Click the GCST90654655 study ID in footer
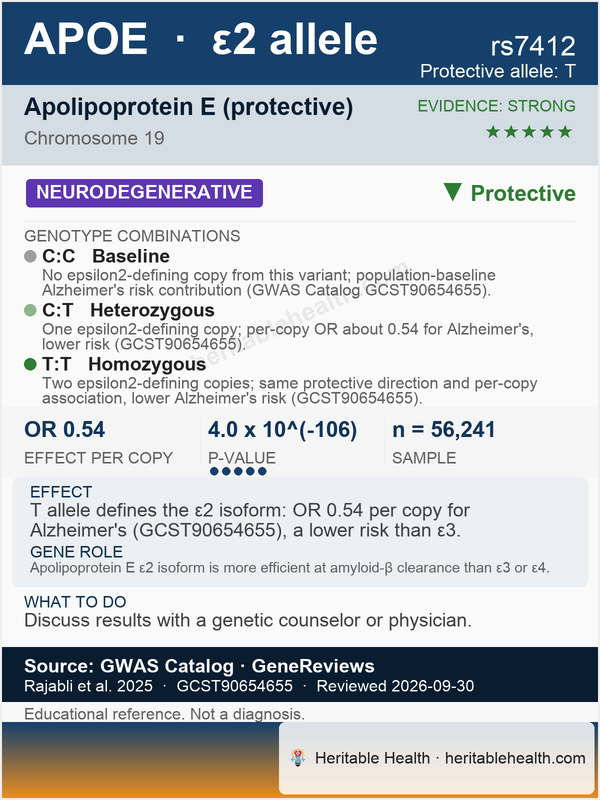This screenshot has width=600, height=800. 235,686
